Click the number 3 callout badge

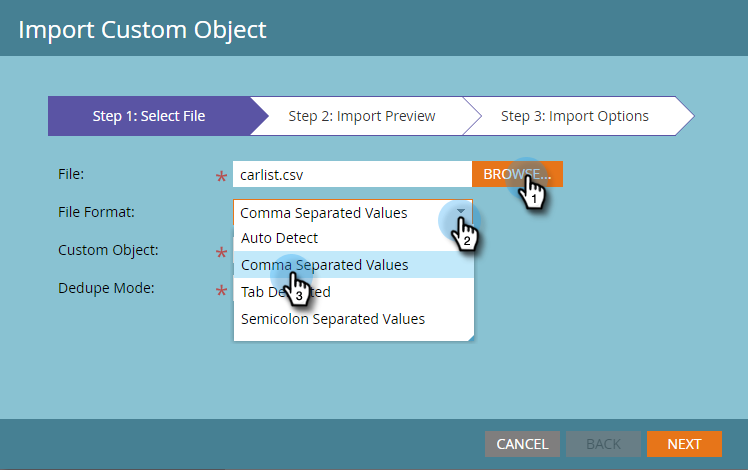point(298,295)
